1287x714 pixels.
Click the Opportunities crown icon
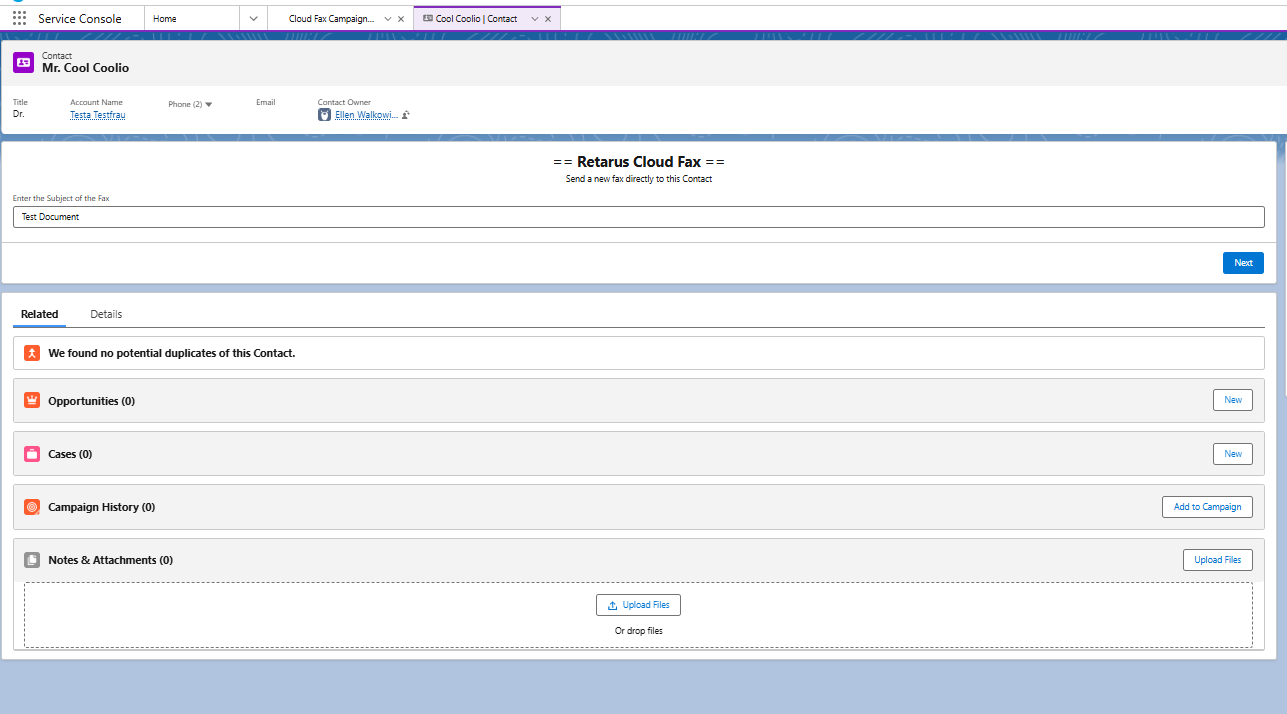[32, 401]
